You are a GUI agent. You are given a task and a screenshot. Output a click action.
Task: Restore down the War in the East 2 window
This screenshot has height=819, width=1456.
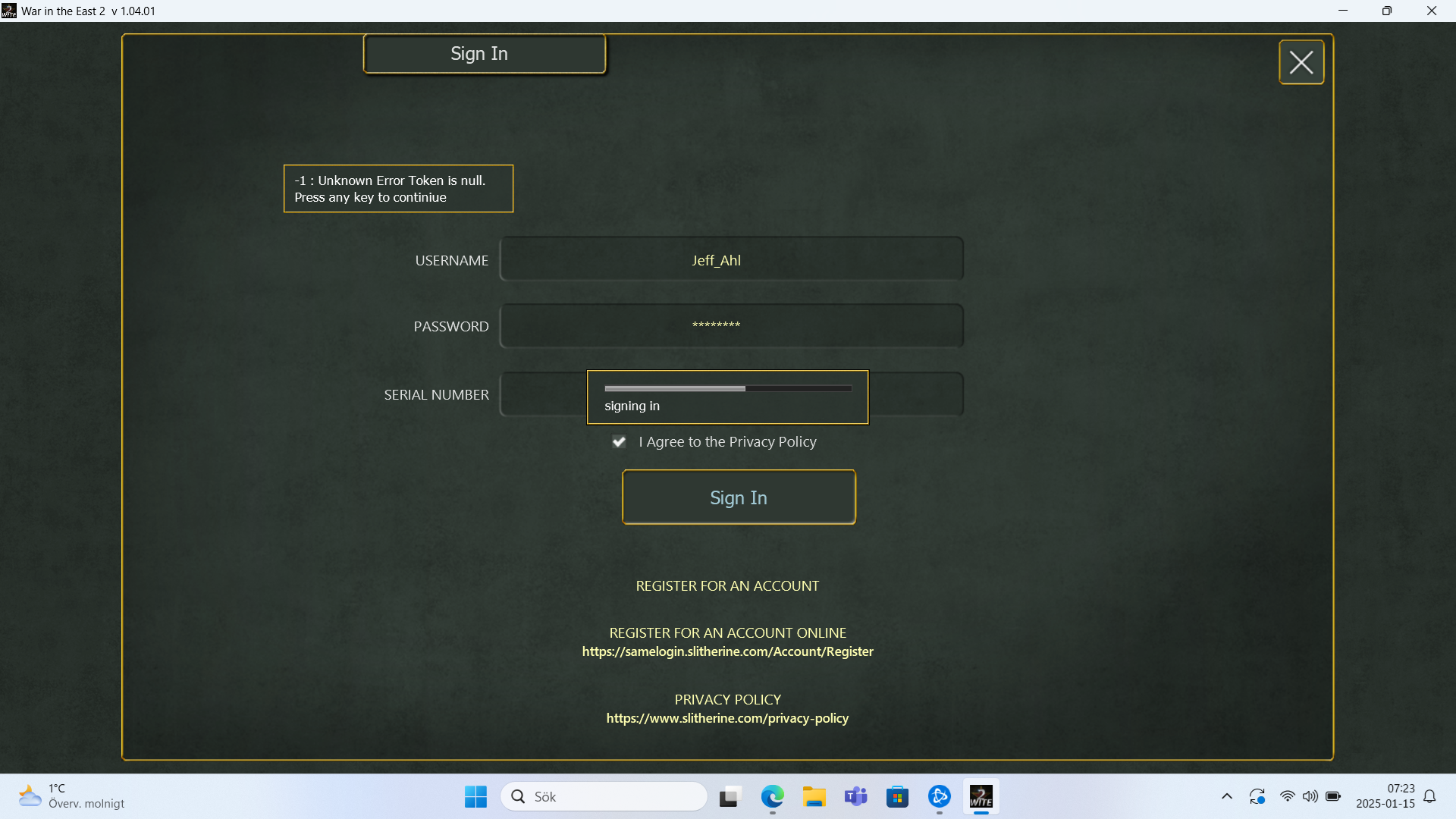(x=1387, y=11)
